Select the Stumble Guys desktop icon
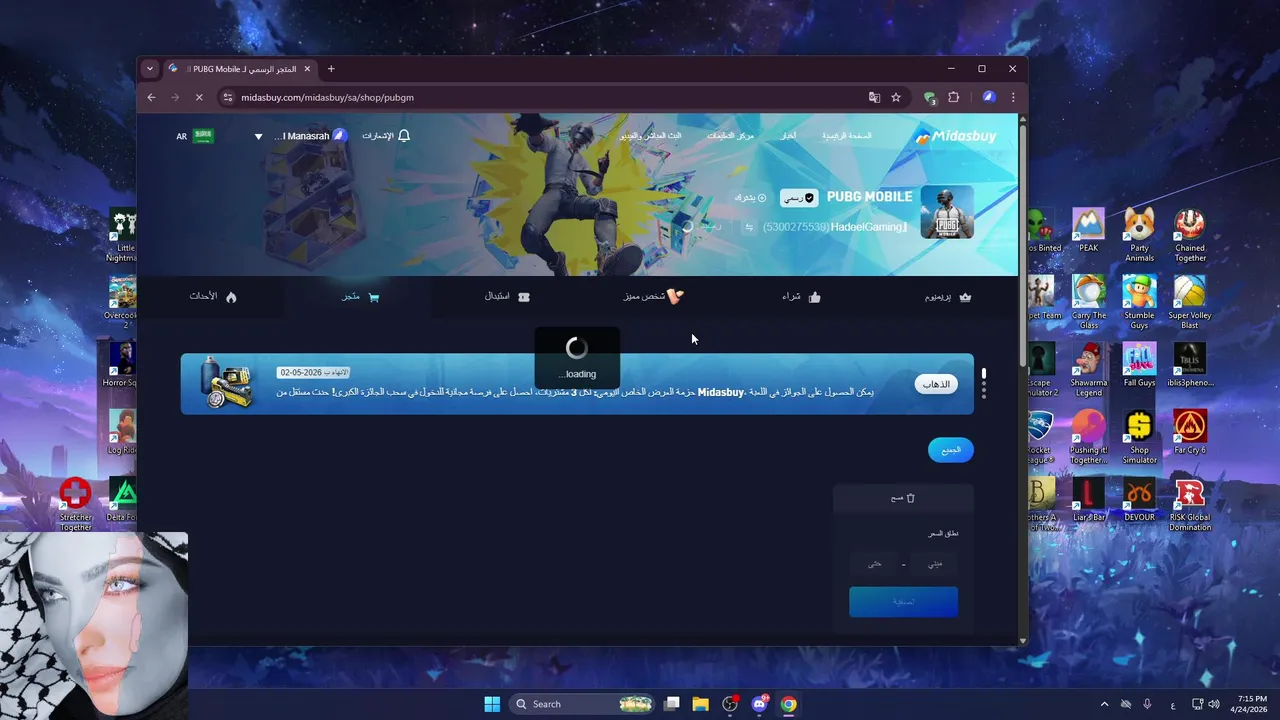Viewport: 1280px width, 720px height. click(x=1139, y=302)
